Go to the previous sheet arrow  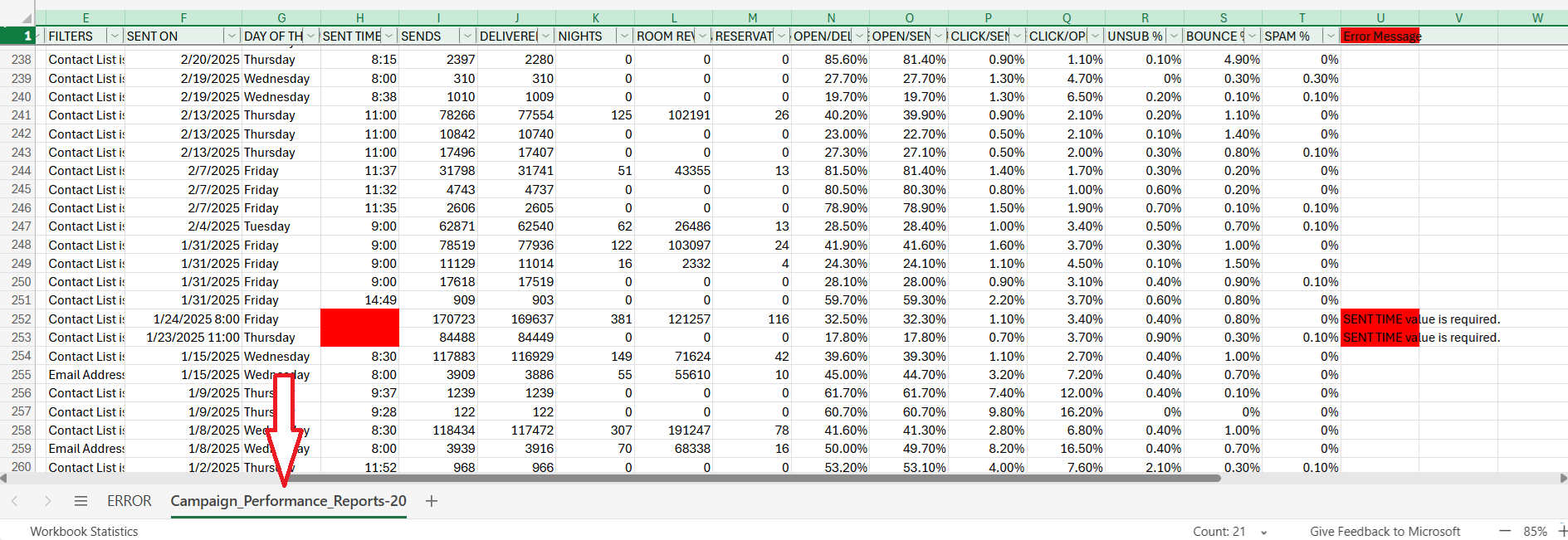[14, 501]
